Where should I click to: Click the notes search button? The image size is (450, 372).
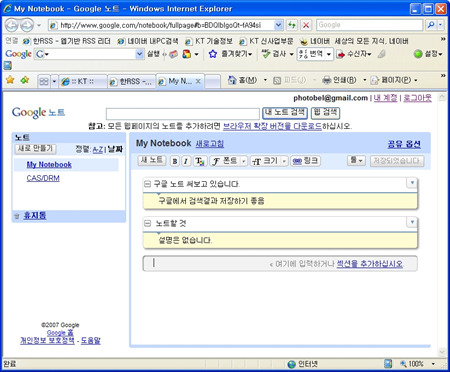tap(285, 113)
